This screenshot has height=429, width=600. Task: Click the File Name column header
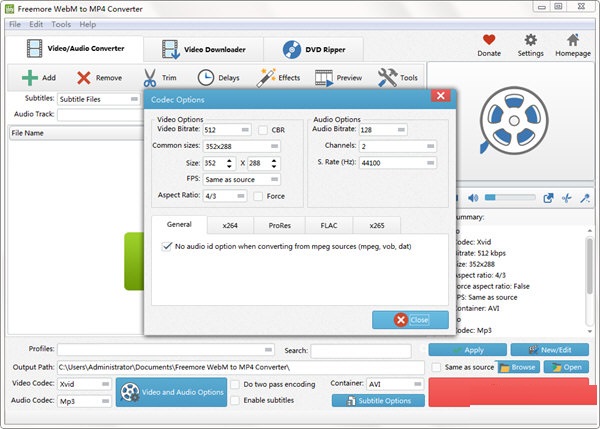tap(76, 133)
